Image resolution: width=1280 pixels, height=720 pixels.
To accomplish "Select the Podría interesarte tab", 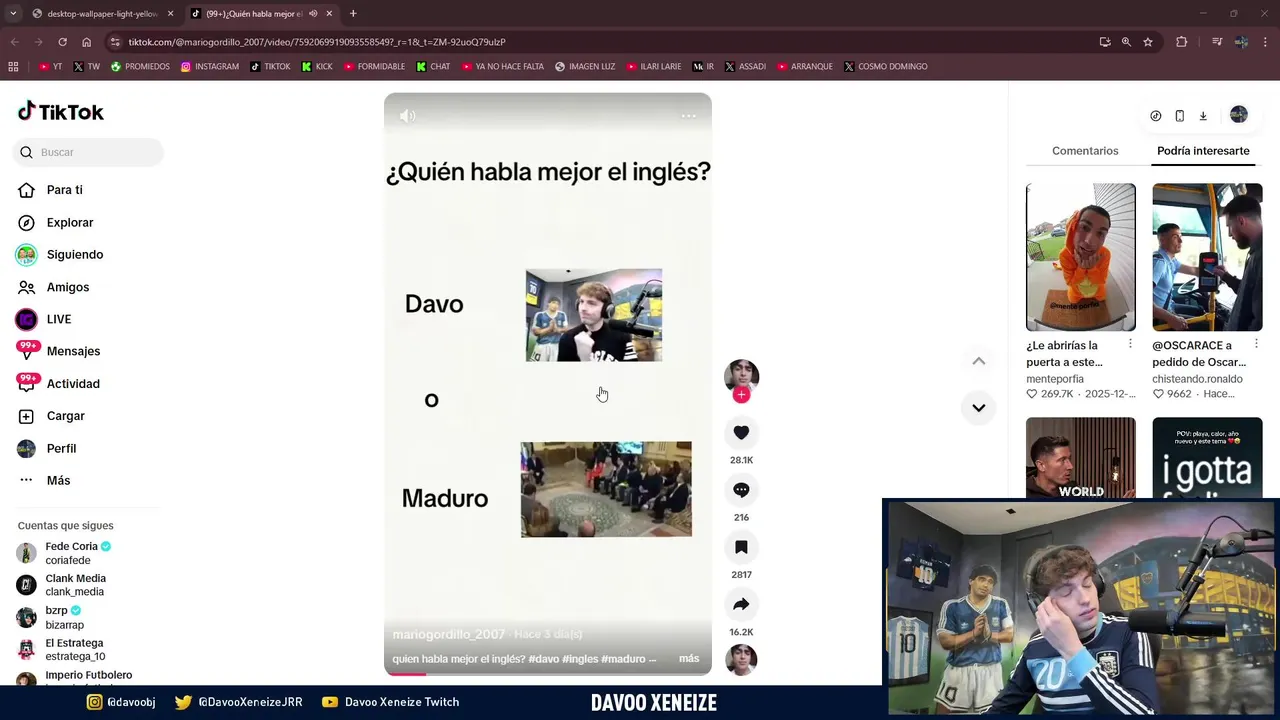I will [x=1203, y=151].
